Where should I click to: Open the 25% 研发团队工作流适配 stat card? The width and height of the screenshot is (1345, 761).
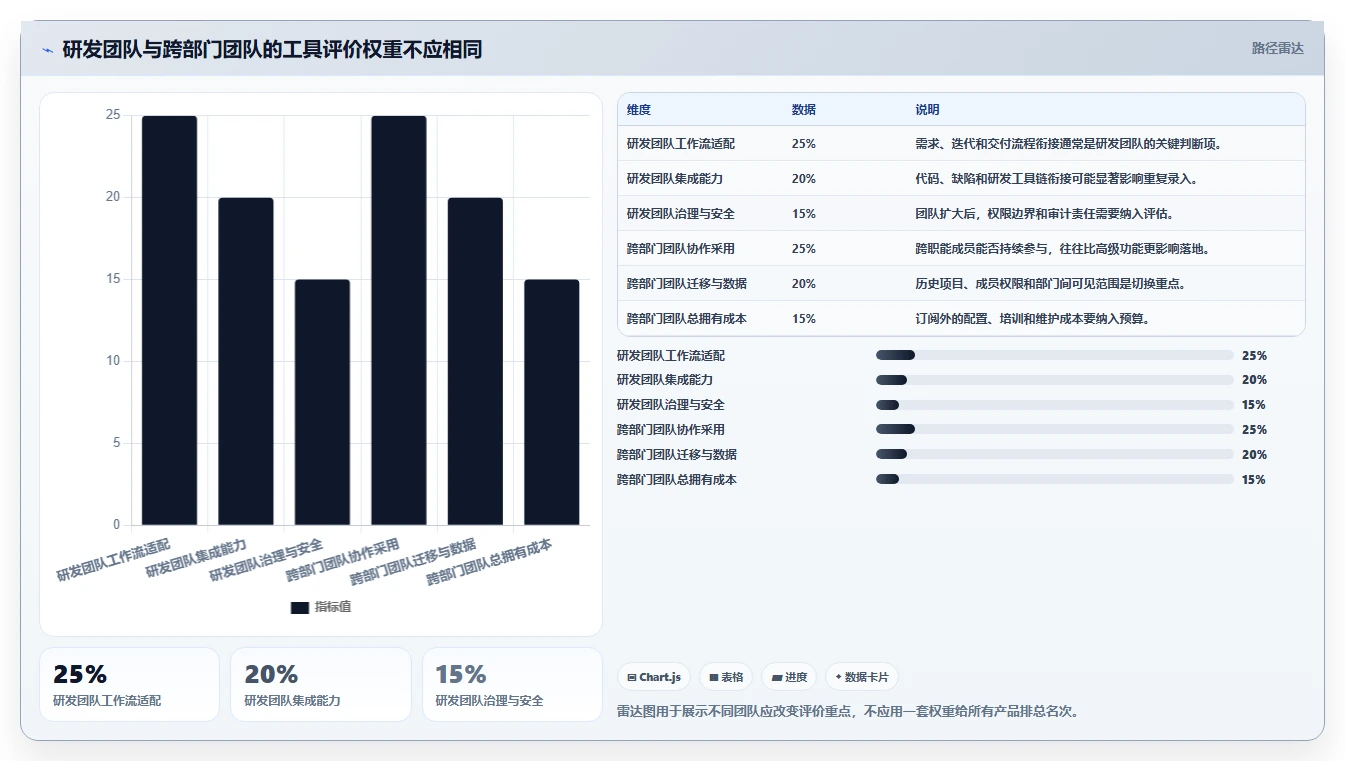click(129, 684)
